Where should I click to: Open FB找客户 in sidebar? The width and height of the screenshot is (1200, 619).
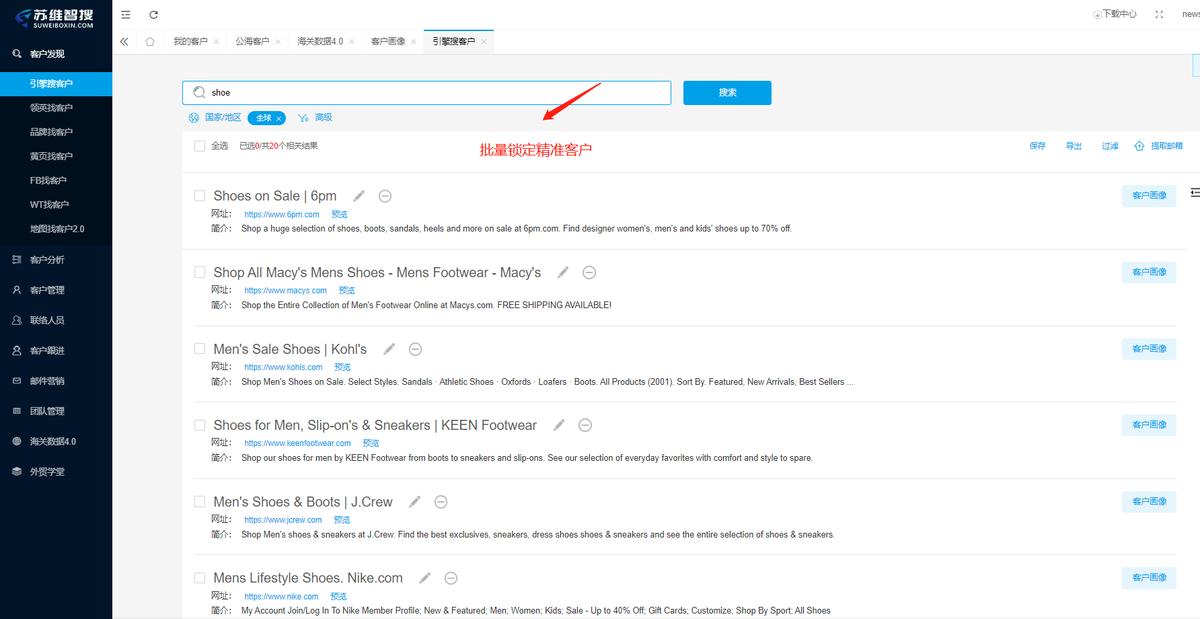(x=48, y=181)
